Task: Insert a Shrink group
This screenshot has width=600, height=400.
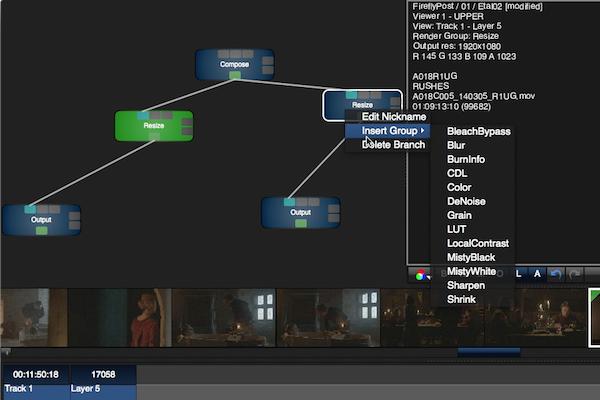Action: [x=461, y=299]
